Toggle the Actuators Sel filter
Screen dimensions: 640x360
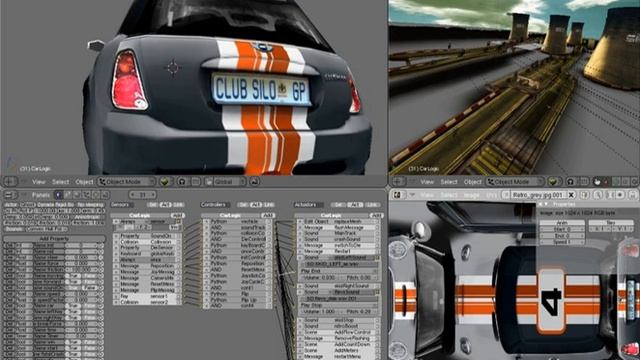click(338, 204)
